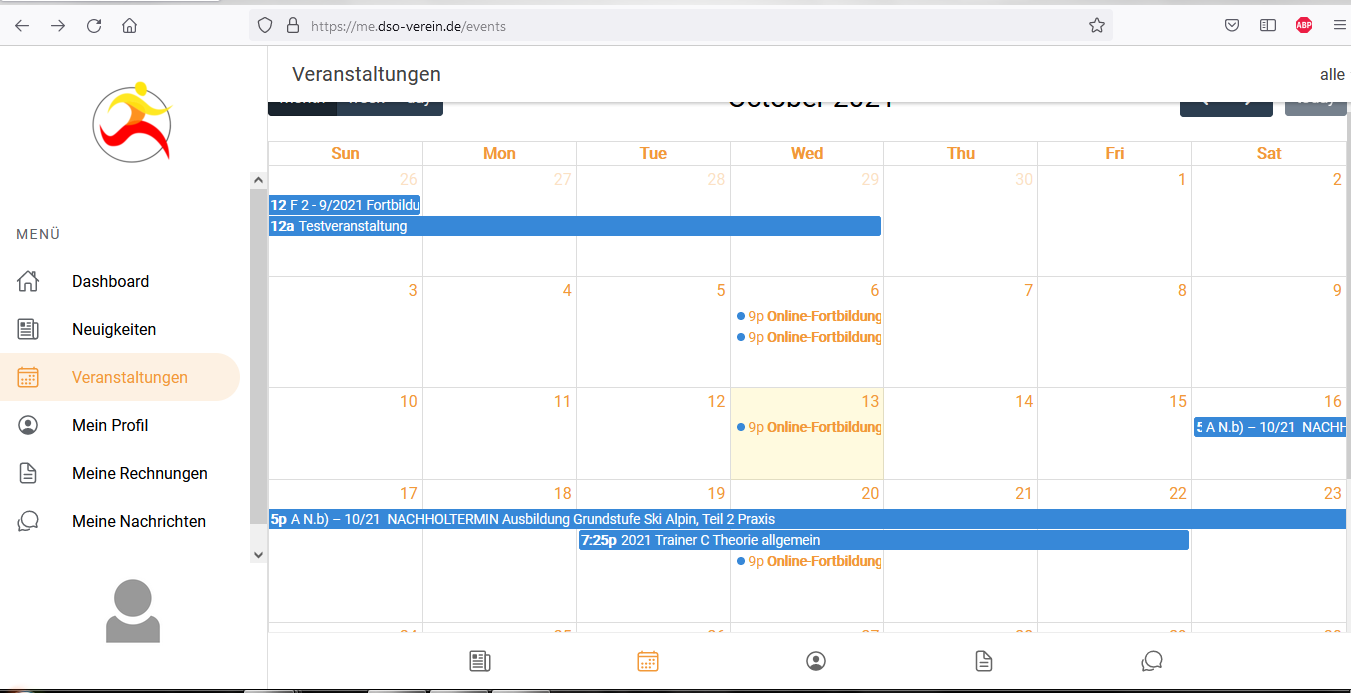Open the 'alle' filter at top right
Image resolution: width=1351 pixels, height=693 pixels.
[x=1332, y=75]
